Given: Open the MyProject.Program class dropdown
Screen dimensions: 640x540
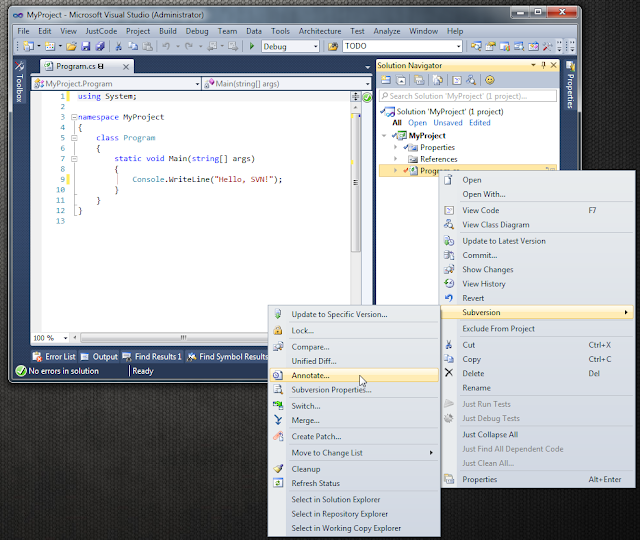Looking at the screenshot, I should point(197,84).
